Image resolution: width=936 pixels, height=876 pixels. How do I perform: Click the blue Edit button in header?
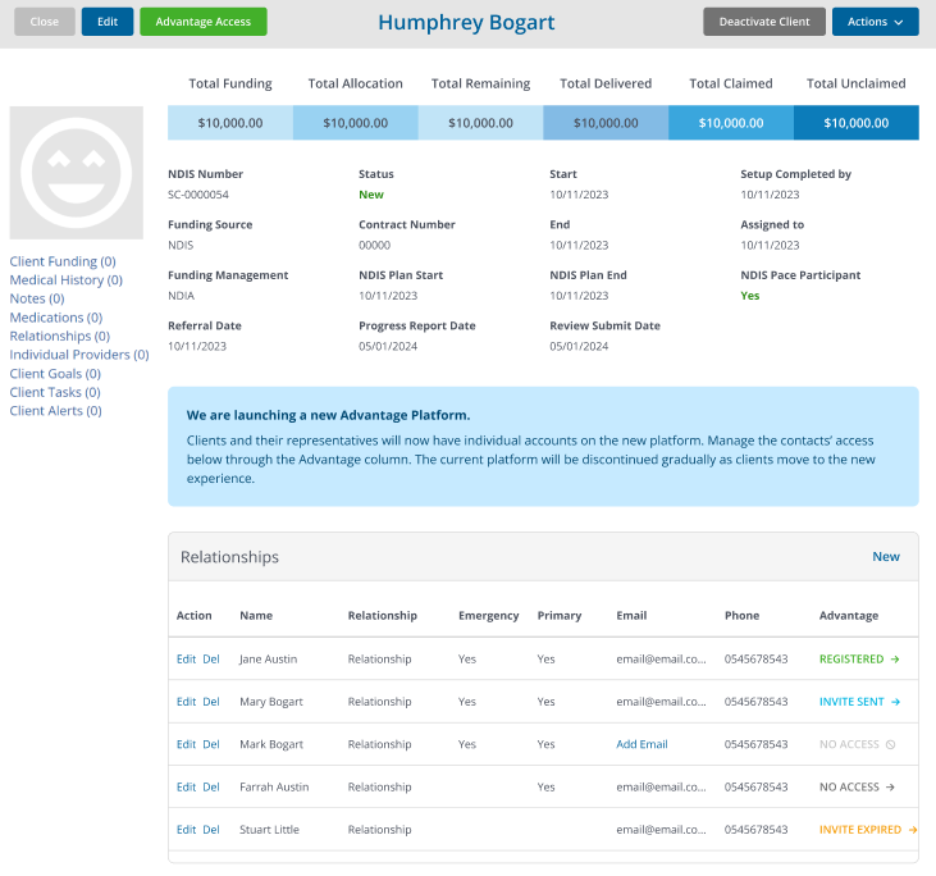coord(107,22)
